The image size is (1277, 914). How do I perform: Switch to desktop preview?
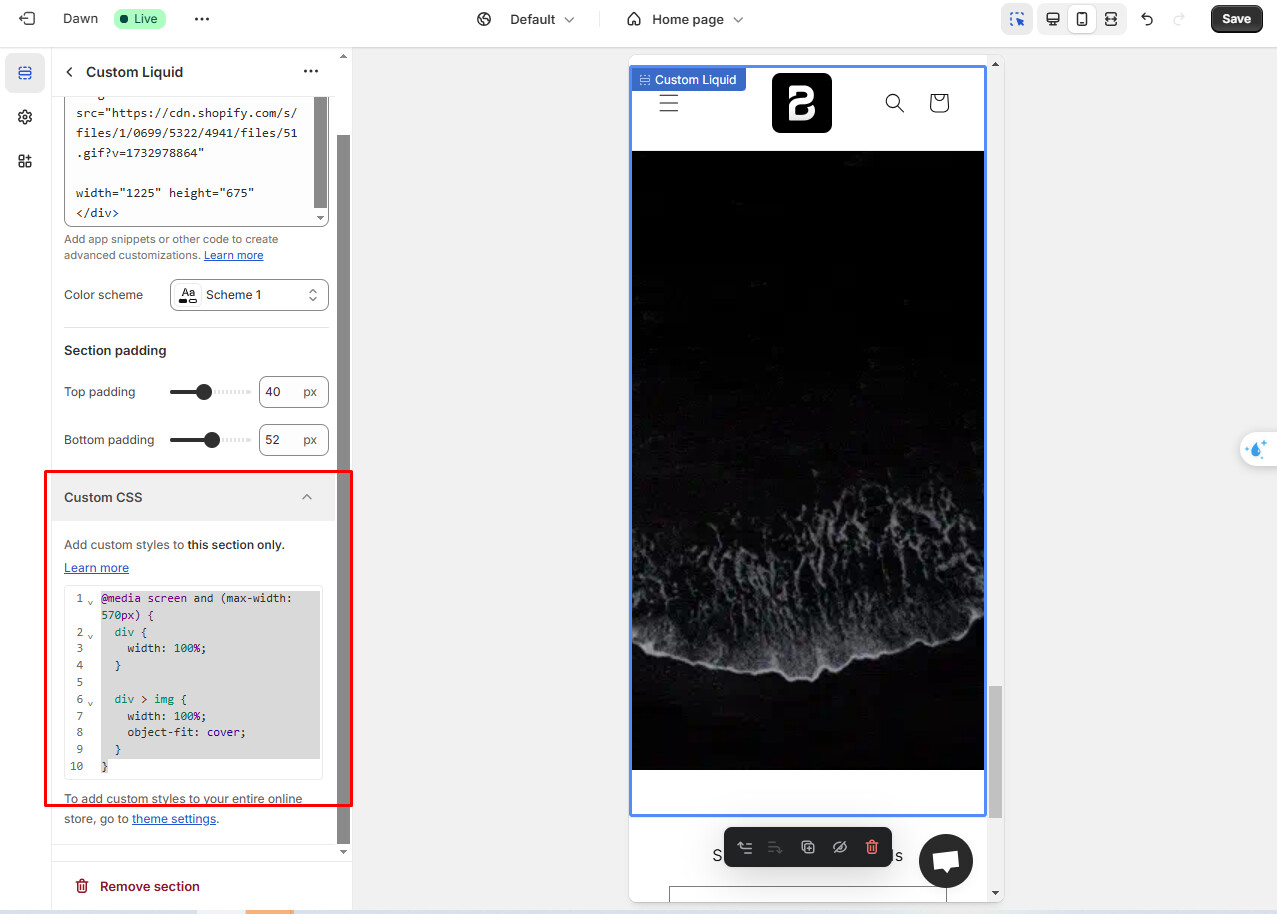(x=1053, y=19)
